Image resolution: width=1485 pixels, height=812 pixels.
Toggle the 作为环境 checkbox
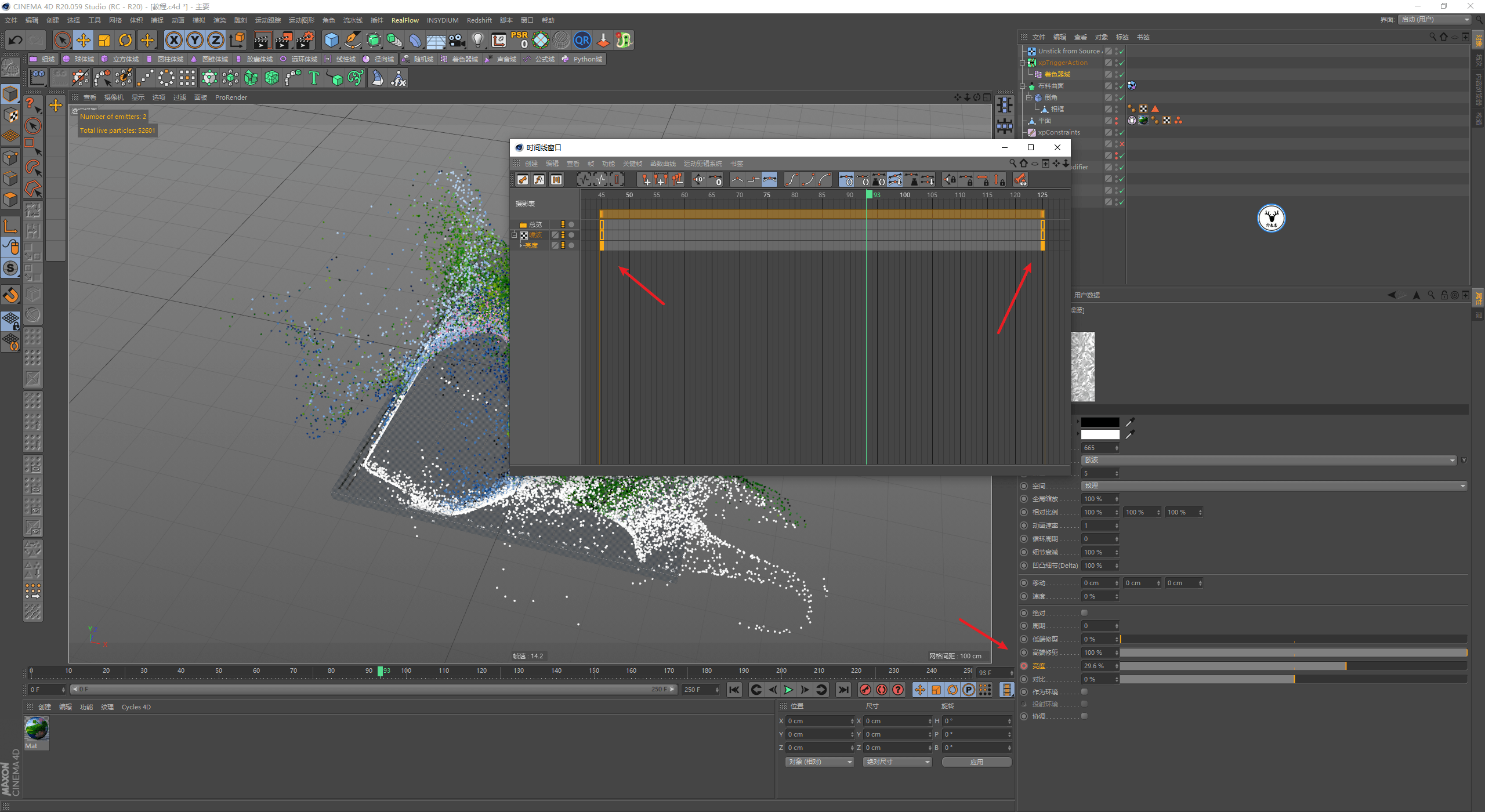1084,692
